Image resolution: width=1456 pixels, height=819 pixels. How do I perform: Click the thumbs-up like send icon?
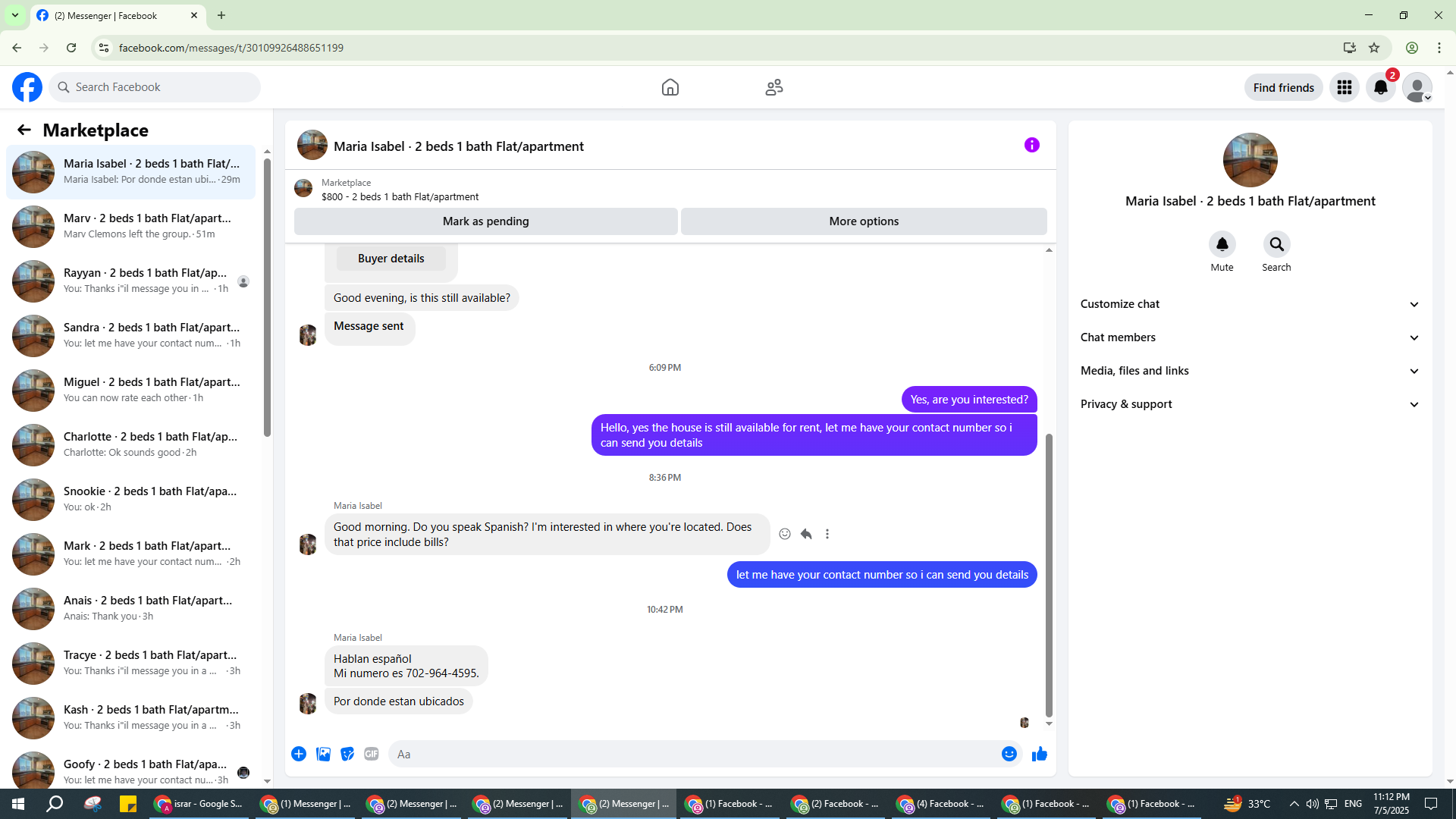point(1039,754)
